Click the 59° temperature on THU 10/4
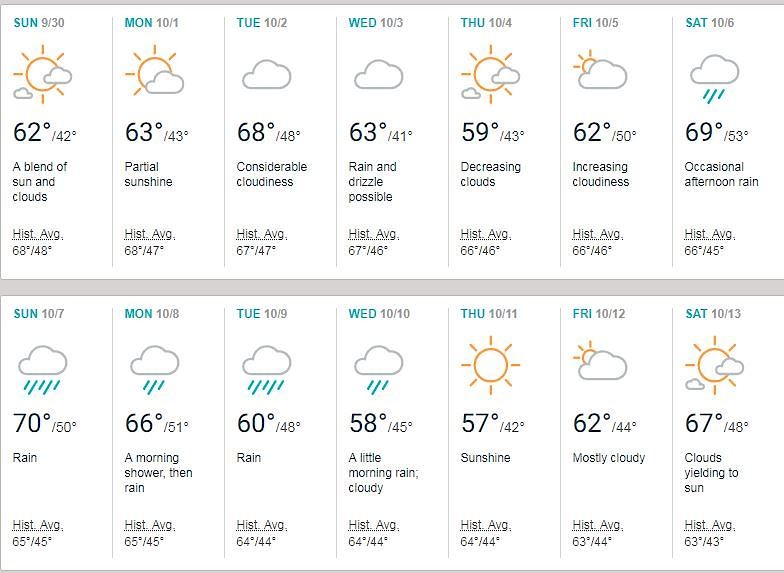 coord(480,132)
